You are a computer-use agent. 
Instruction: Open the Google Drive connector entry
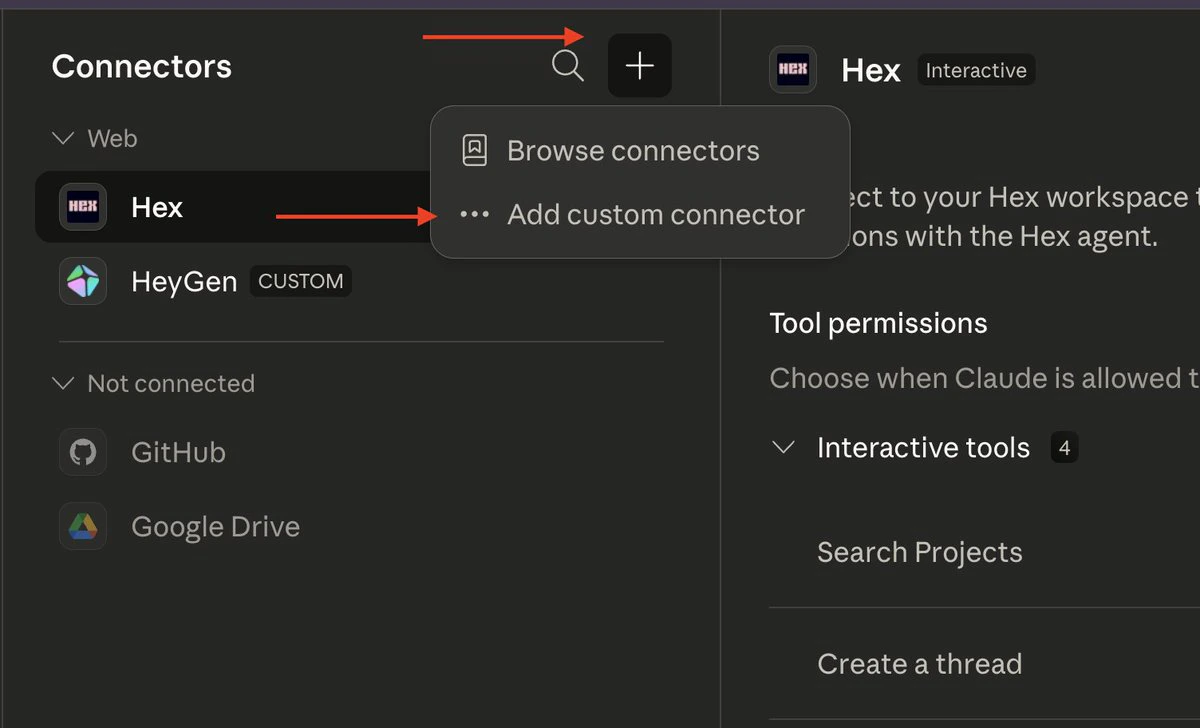click(x=215, y=527)
